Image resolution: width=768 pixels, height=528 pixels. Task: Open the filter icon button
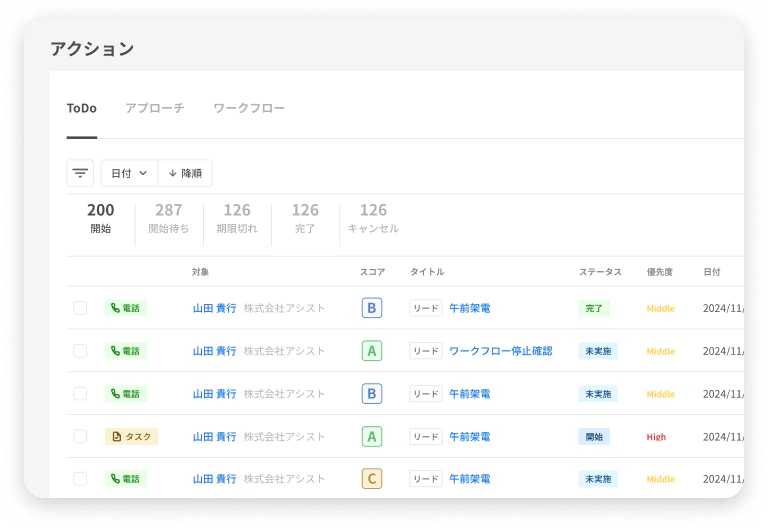point(80,173)
